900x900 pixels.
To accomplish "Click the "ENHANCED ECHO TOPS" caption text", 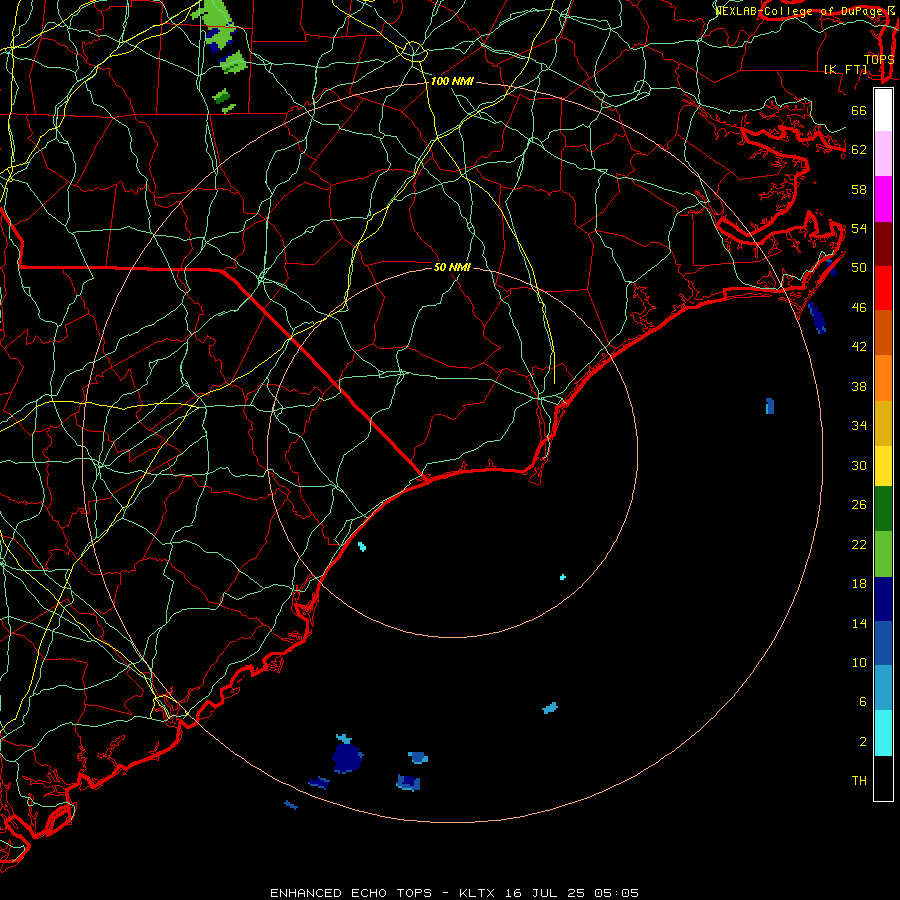I will 351,893.
